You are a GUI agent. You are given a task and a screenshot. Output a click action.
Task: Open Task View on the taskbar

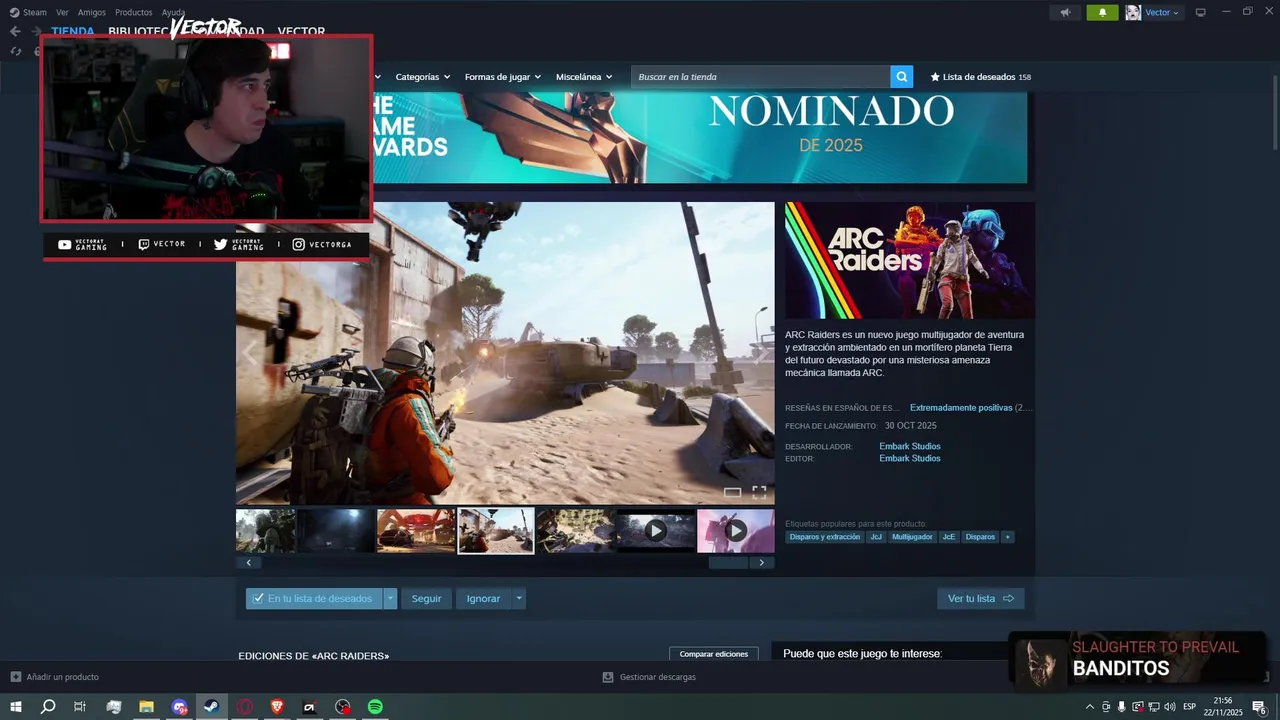pyautogui.click(x=80, y=707)
